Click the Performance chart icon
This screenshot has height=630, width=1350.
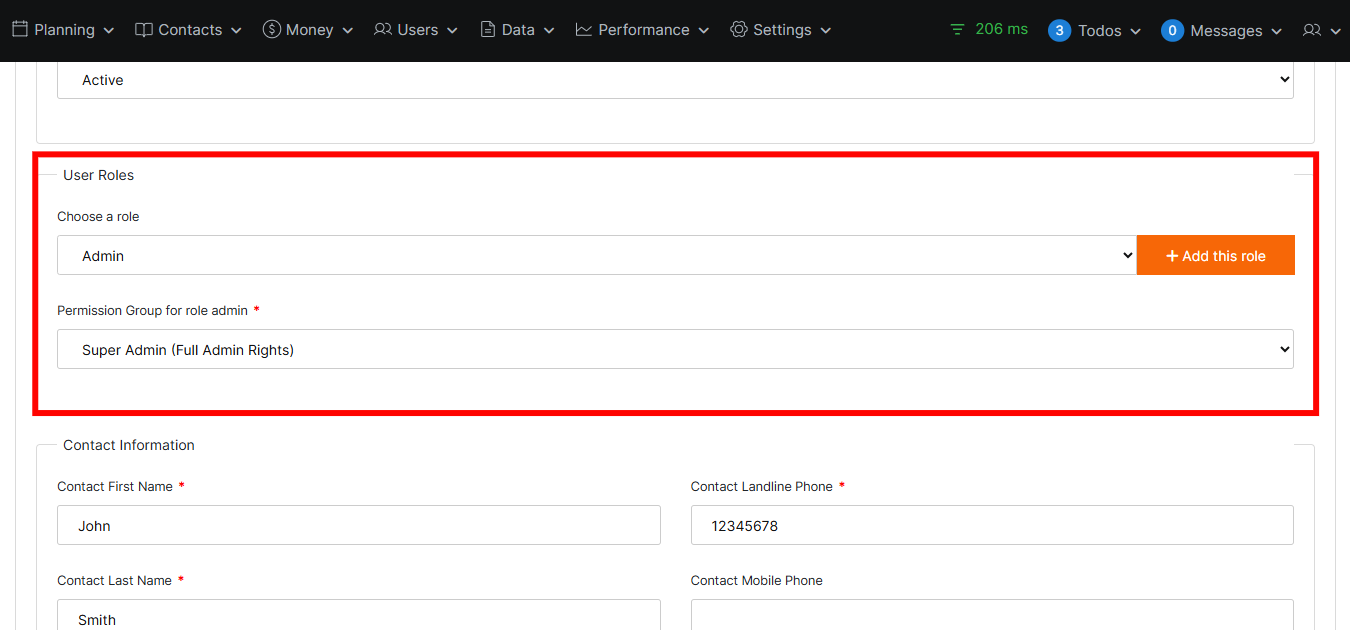(584, 30)
